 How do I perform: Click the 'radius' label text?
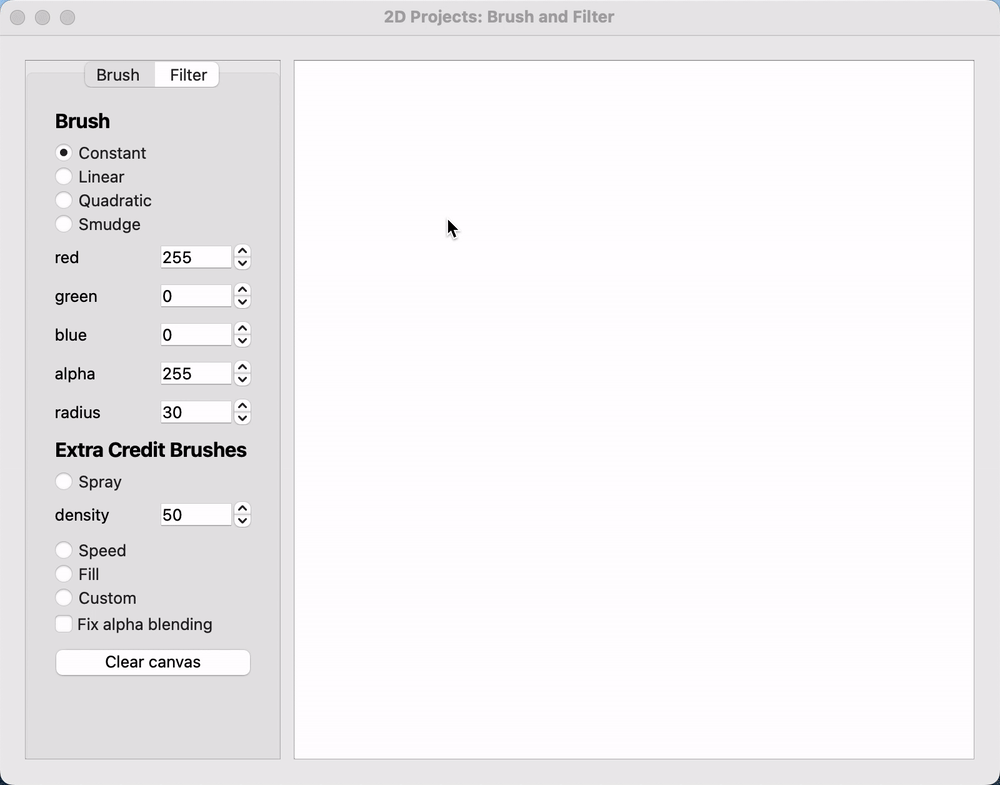(77, 413)
